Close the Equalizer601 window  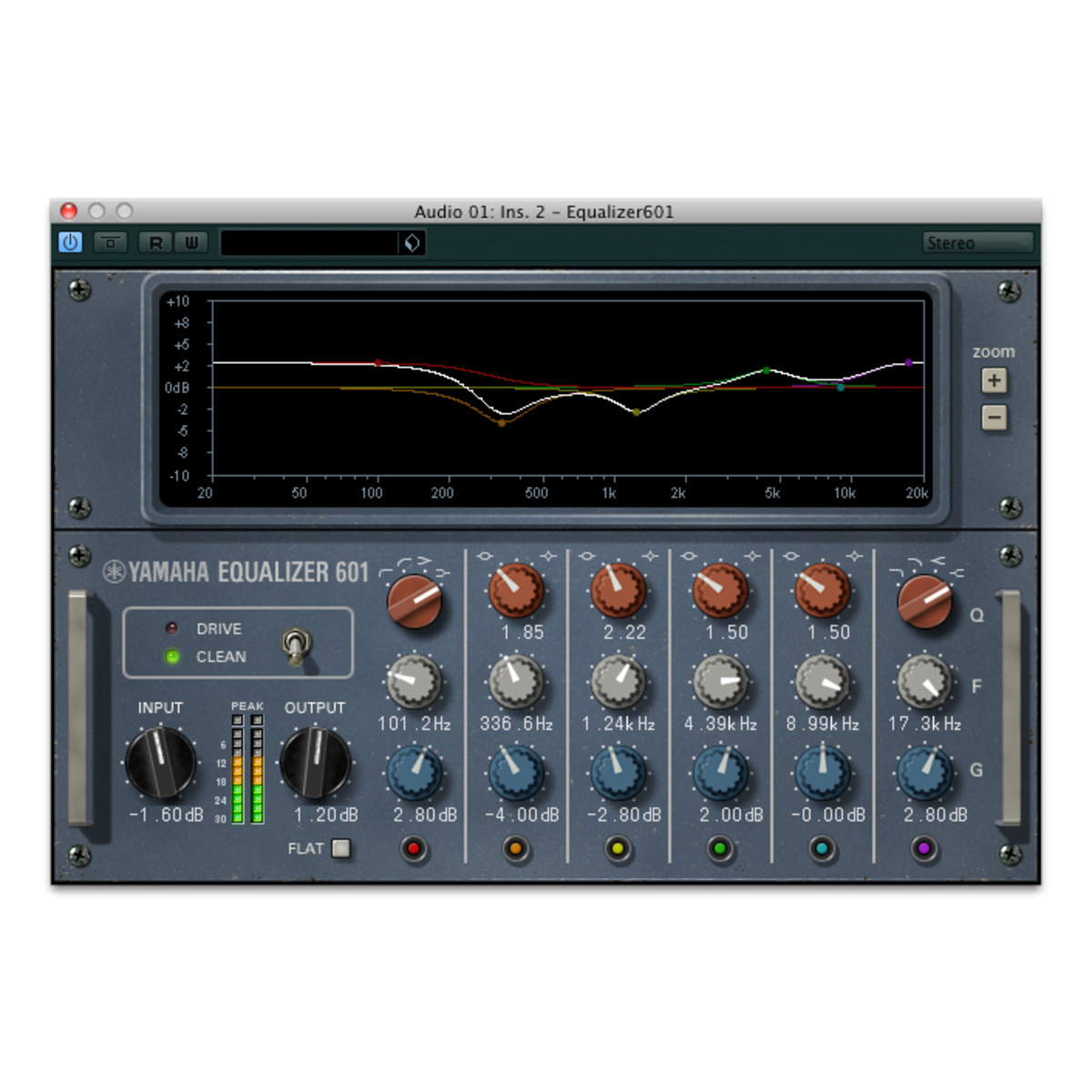68,211
